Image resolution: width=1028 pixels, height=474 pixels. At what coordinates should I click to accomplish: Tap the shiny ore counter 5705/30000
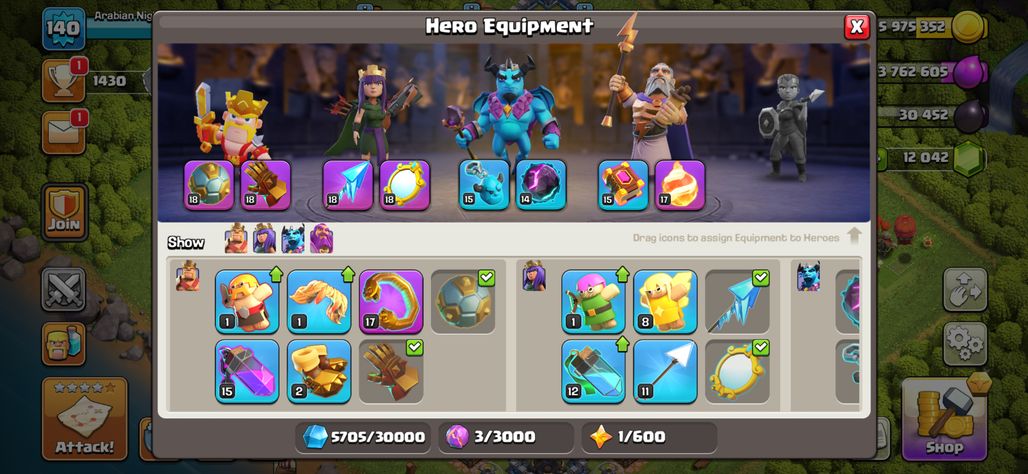click(x=363, y=437)
